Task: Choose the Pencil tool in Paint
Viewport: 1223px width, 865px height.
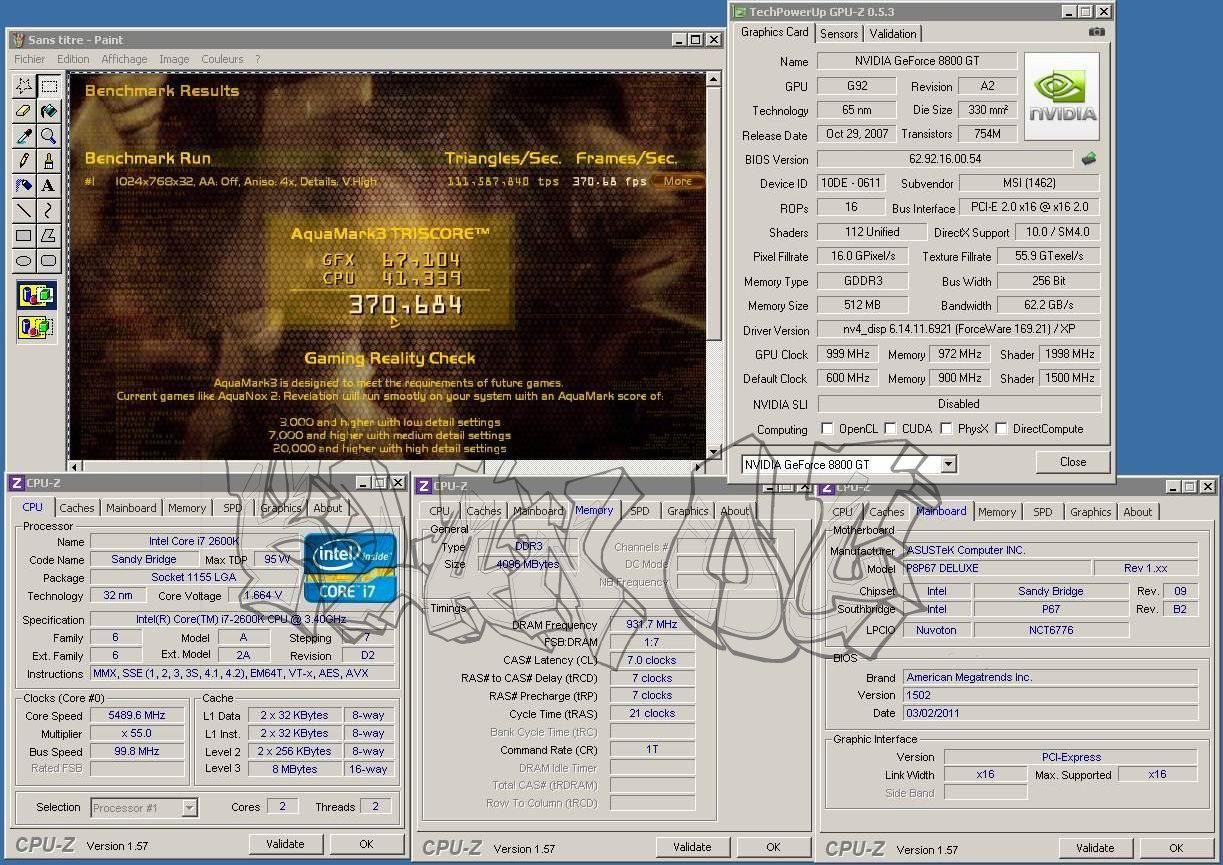Action: pyautogui.click(x=24, y=161)
